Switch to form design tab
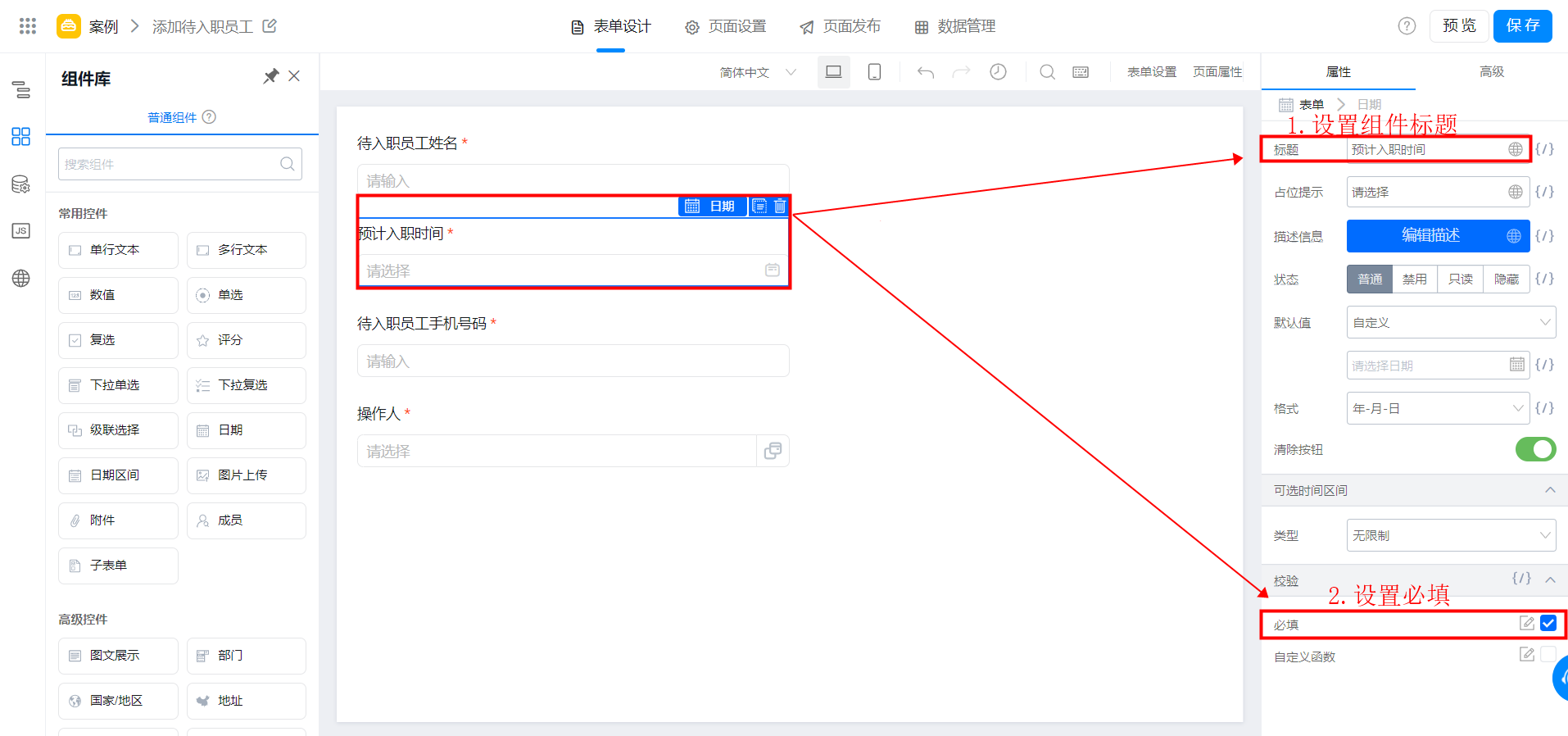 (611, 26)
